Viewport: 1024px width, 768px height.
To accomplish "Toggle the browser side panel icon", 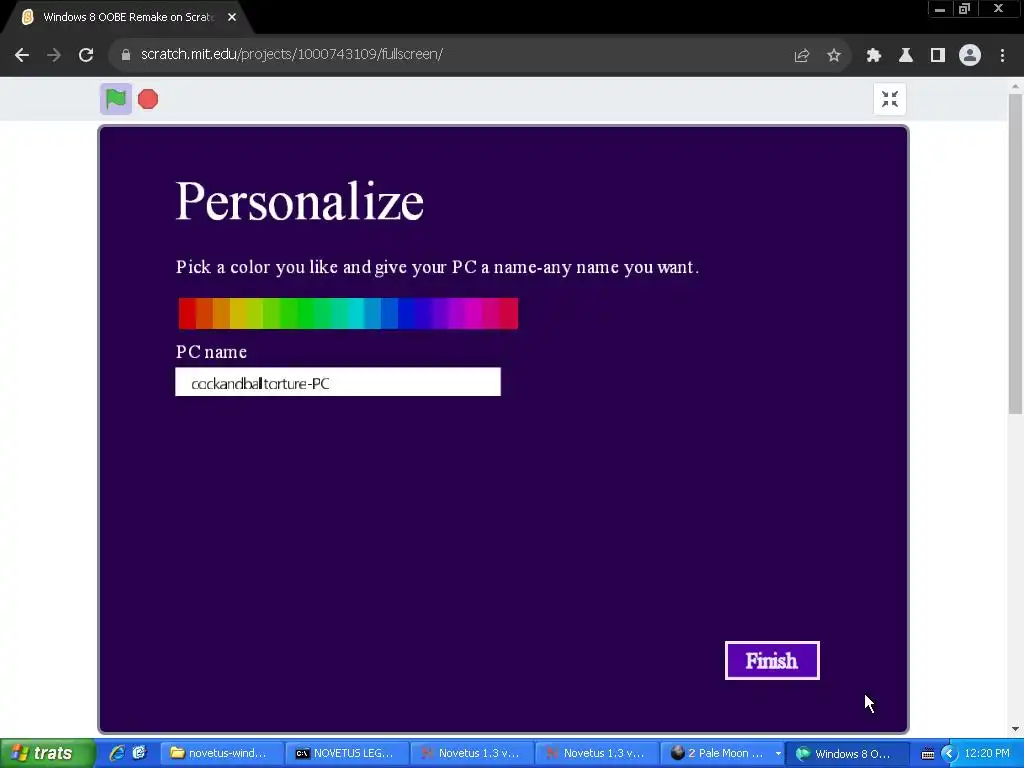I will 938,56.
